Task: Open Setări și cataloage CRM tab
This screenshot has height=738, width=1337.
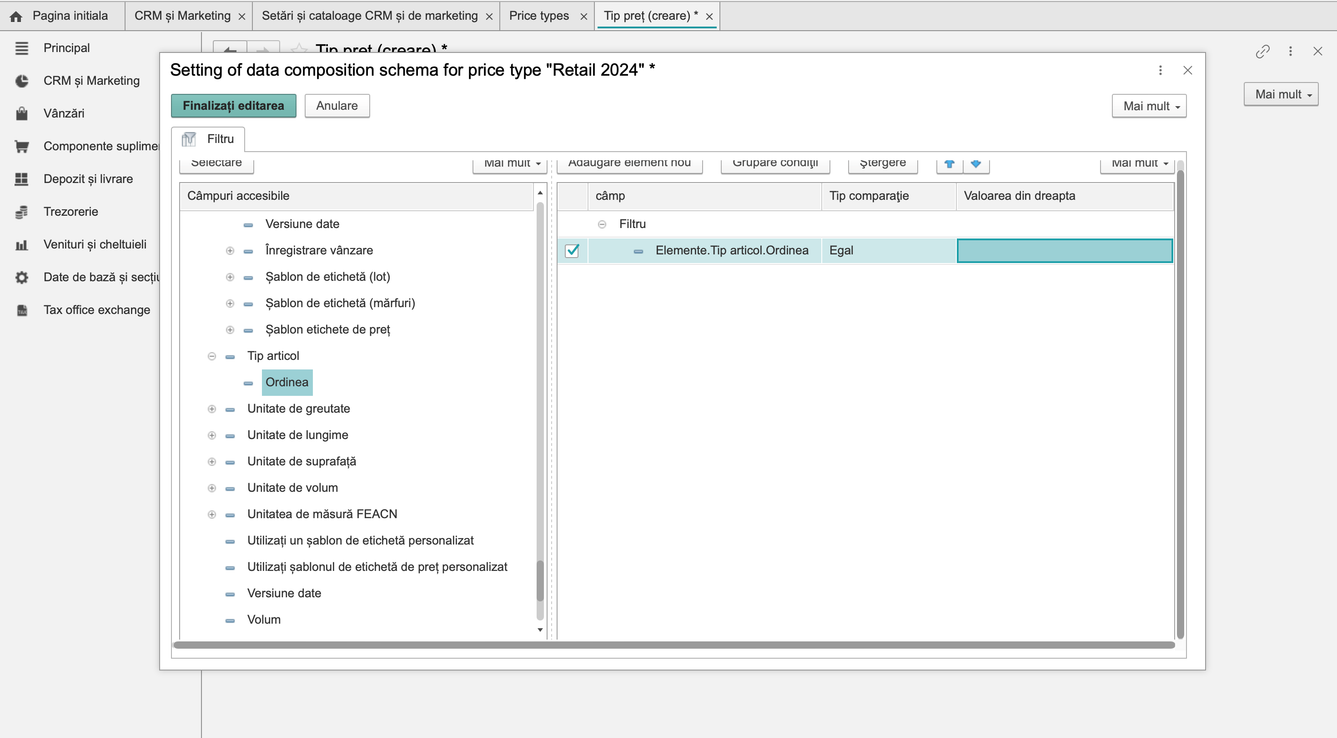Action: click(x=370, y=16)
